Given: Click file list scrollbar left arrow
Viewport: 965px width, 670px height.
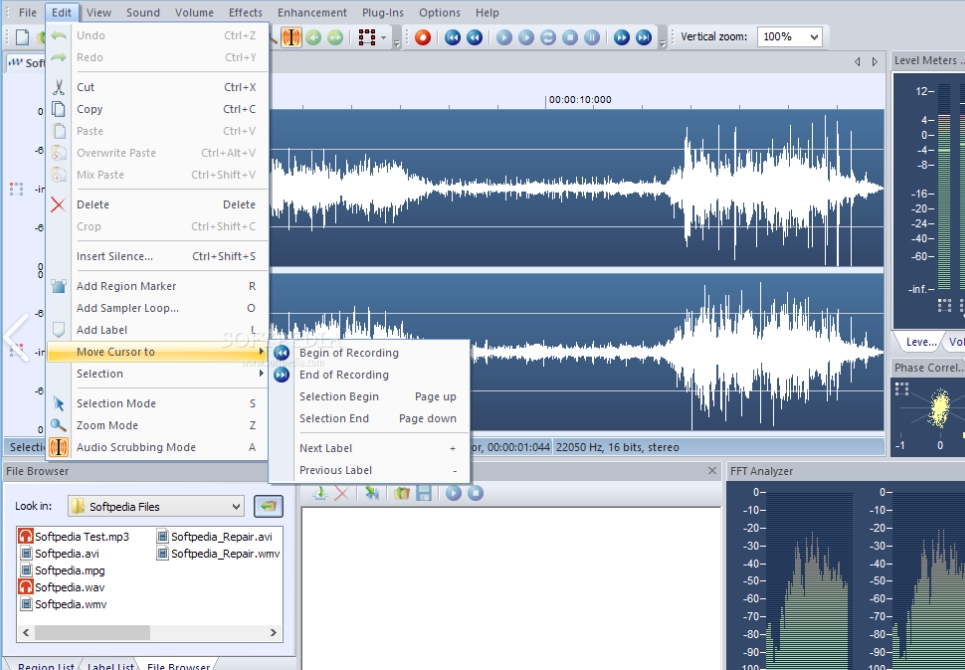Looking at the screenshot, I should [x=26, y=632].
